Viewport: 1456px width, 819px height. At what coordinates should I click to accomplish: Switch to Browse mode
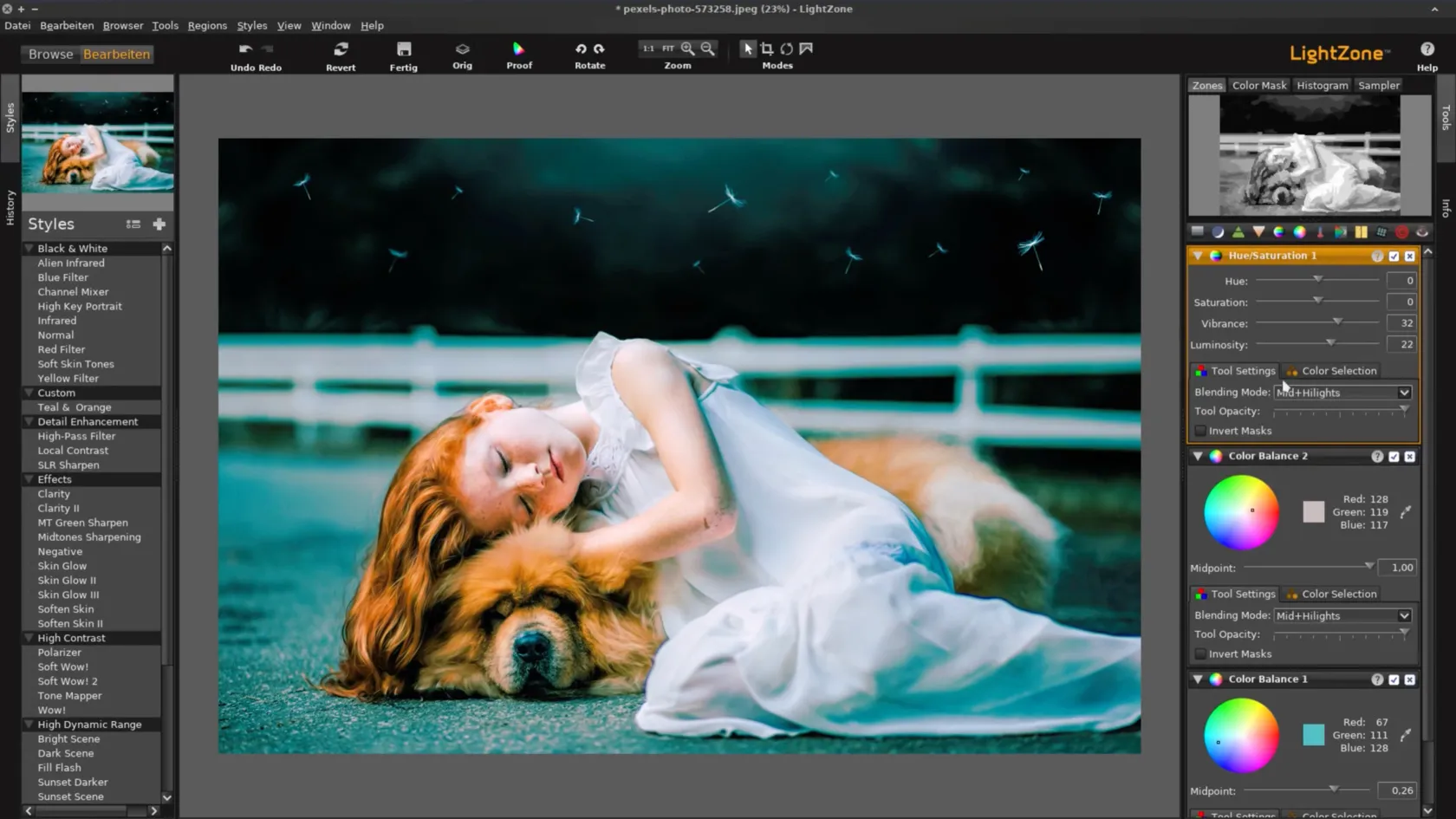point(51,55)
